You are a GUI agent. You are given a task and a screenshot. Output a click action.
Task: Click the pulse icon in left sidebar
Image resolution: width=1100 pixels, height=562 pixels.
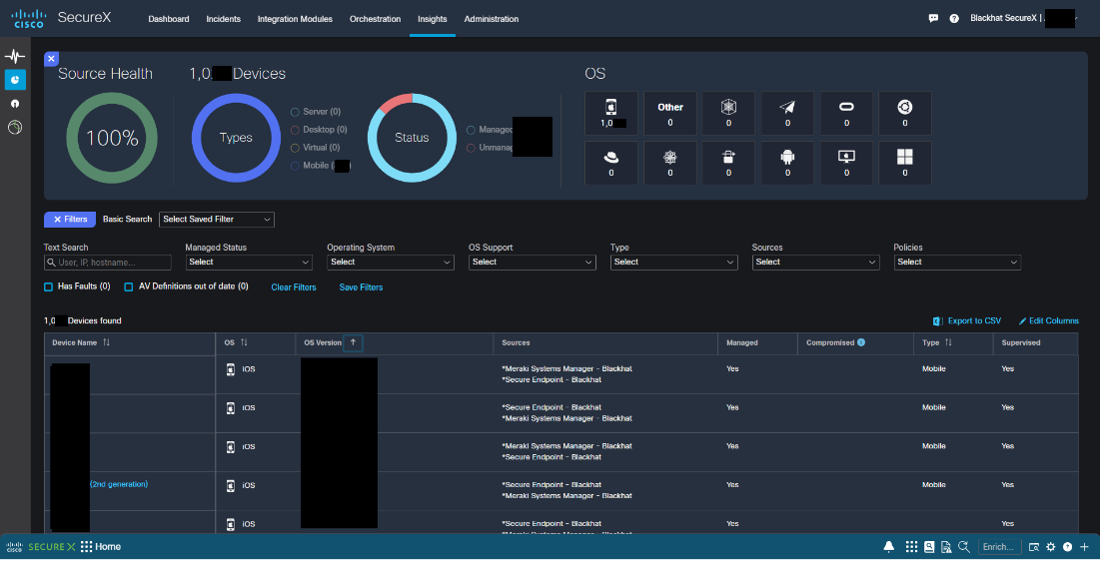(15, 56)
